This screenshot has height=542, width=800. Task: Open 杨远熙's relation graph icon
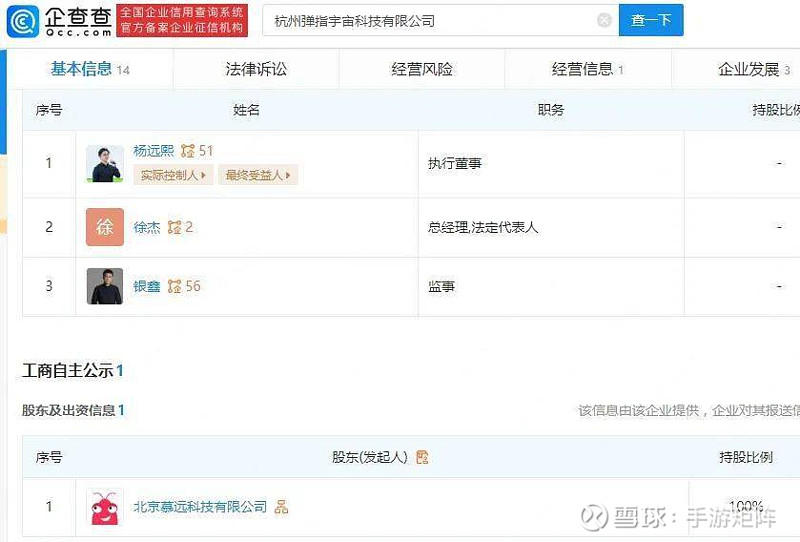pyautogui.click(x=188, y=151)
